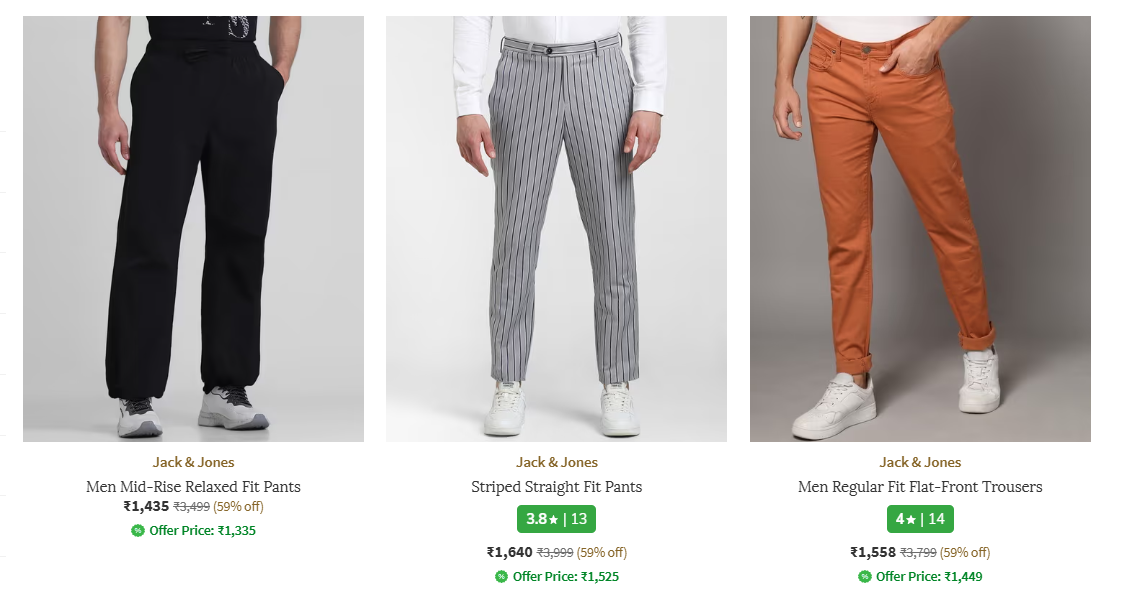Open the black relaxed fit pants image

pos(193,228)
